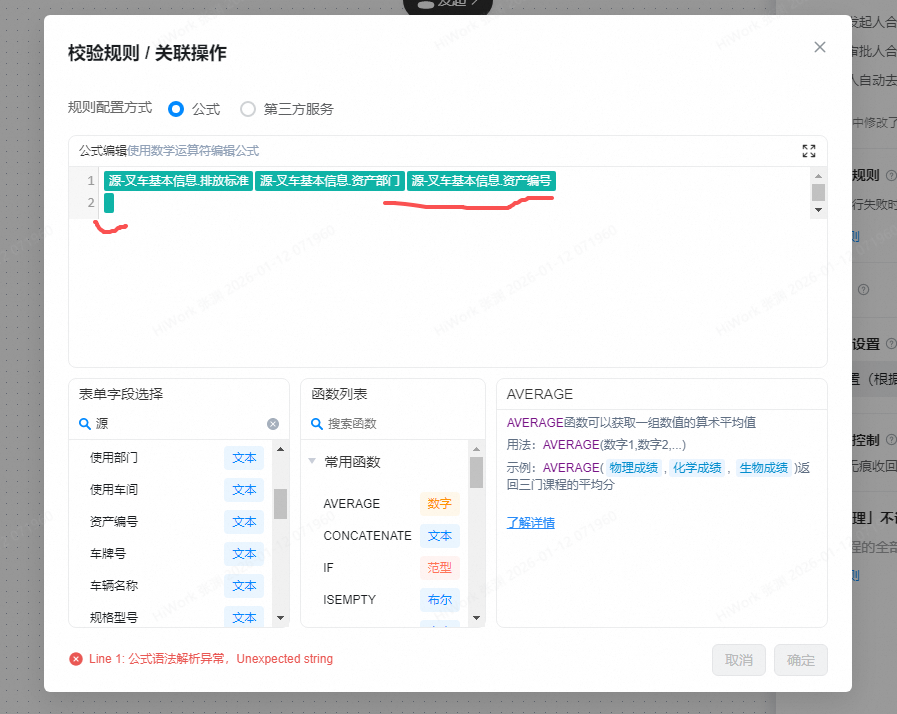Click the red error icon before syntax message

tap(76, 659)
